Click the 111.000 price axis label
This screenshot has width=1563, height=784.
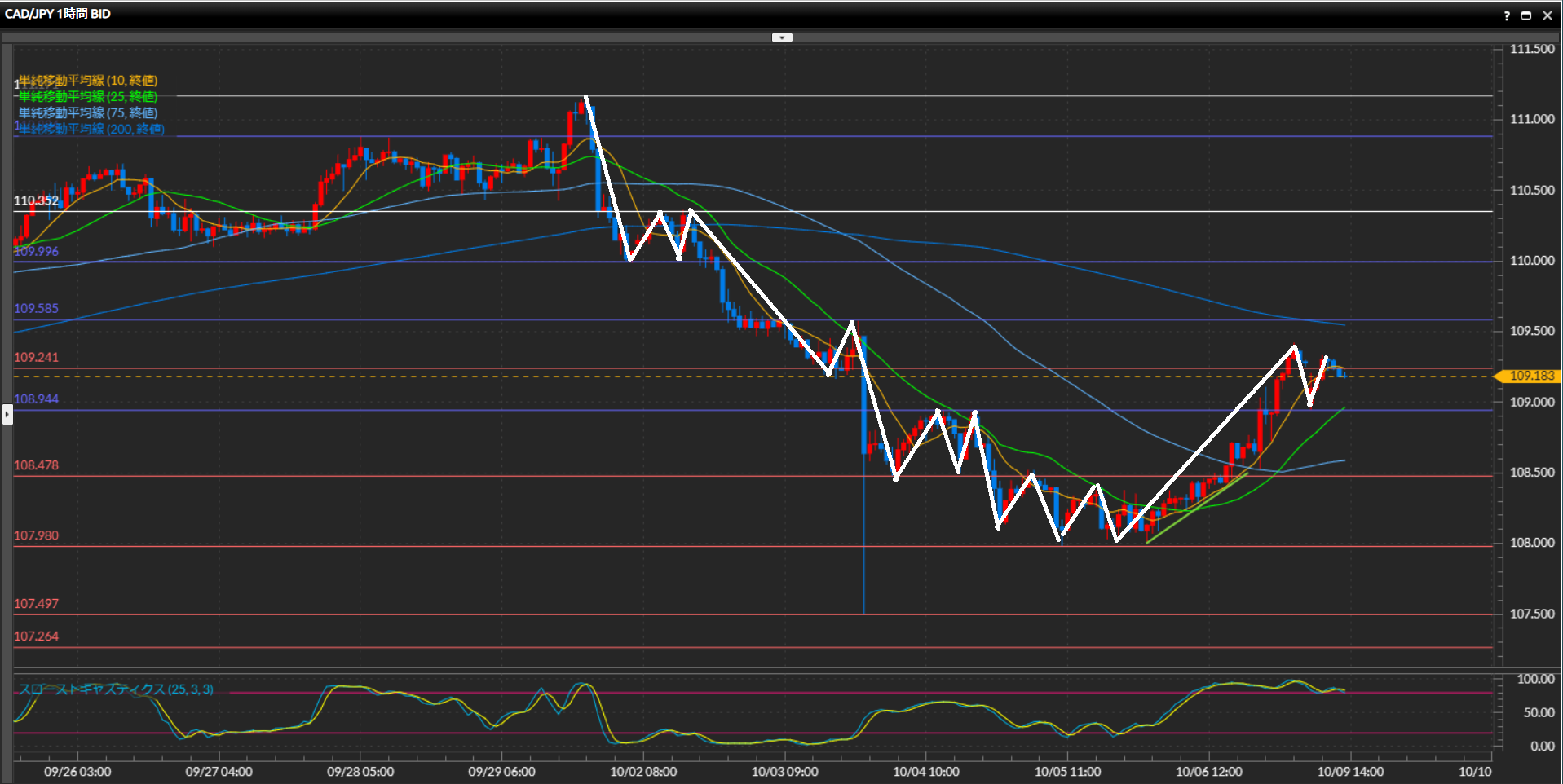tap(1531, 119)
